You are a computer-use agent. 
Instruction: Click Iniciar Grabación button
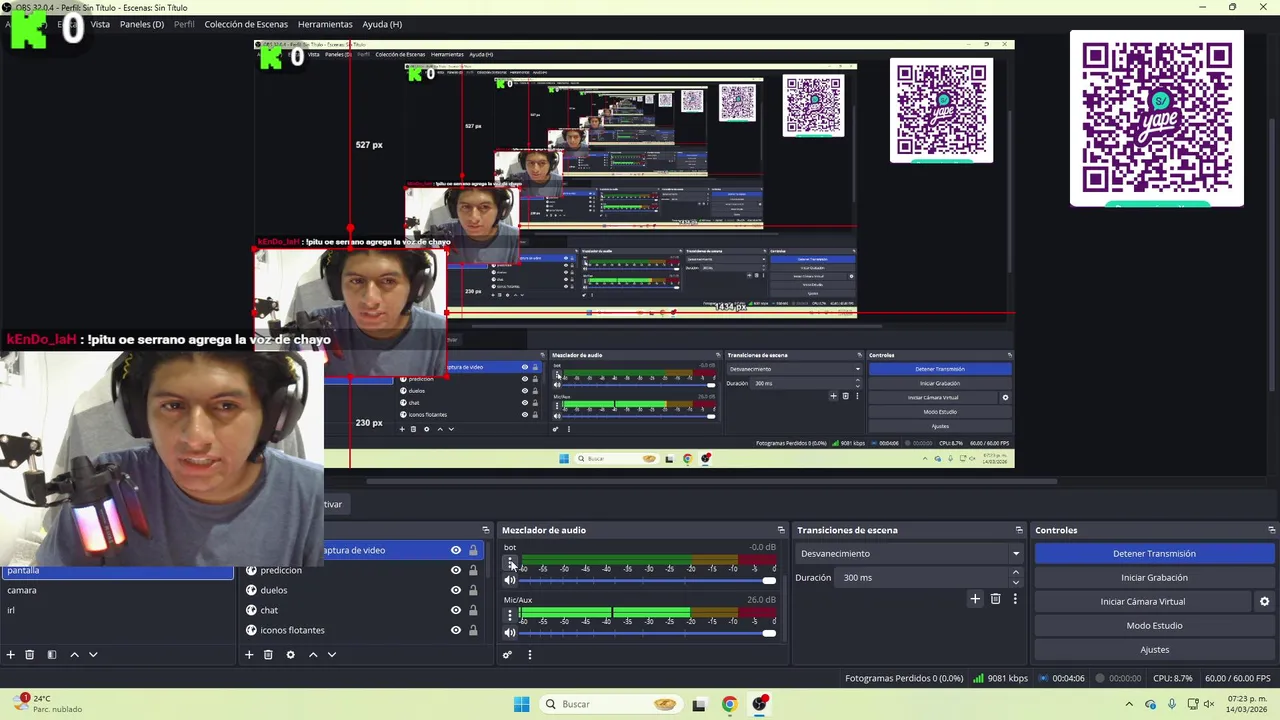1154,577
